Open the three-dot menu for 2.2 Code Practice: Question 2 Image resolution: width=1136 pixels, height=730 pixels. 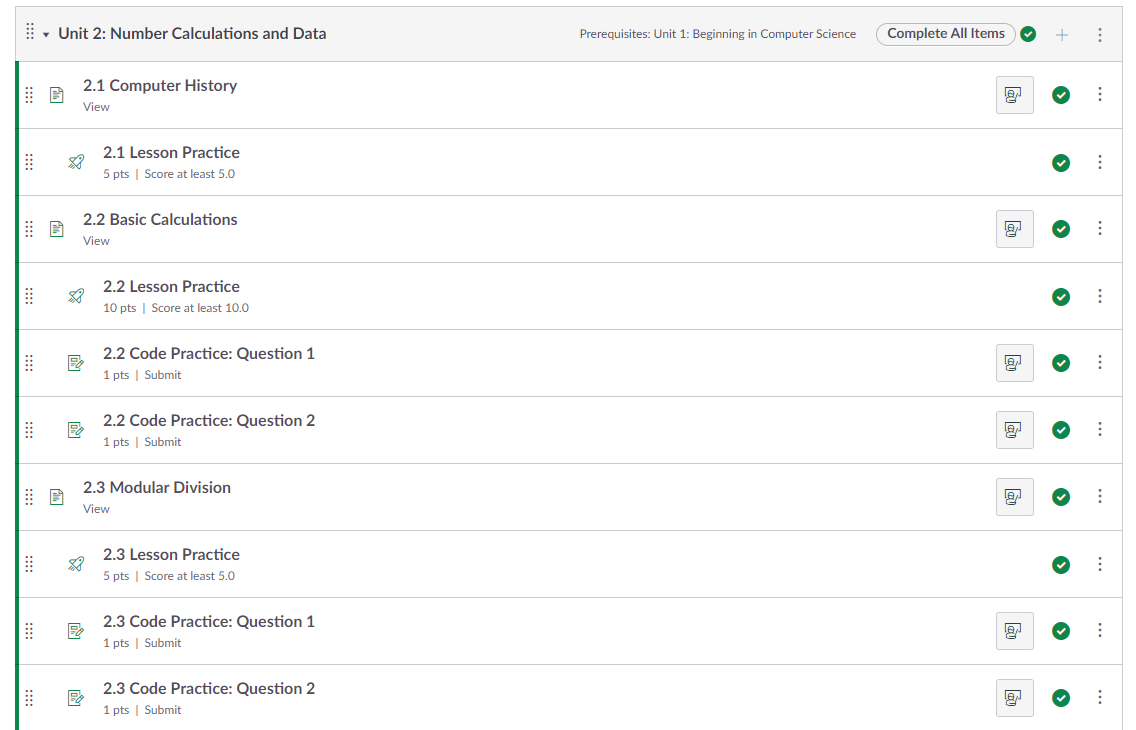coord(1100,430)
